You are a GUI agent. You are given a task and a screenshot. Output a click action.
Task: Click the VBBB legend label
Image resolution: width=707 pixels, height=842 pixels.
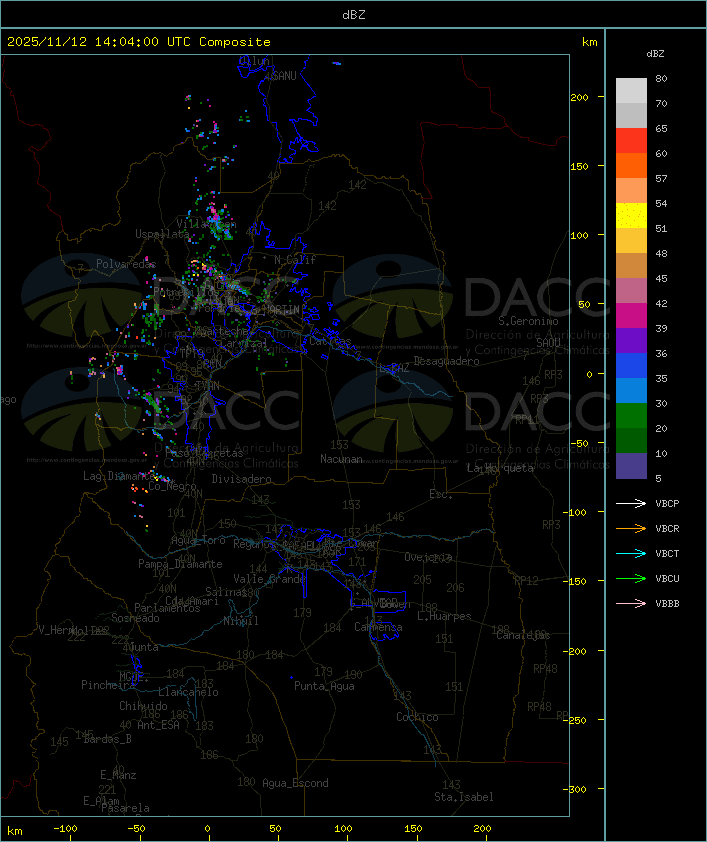pyautogui.click(x=667, y=604)
